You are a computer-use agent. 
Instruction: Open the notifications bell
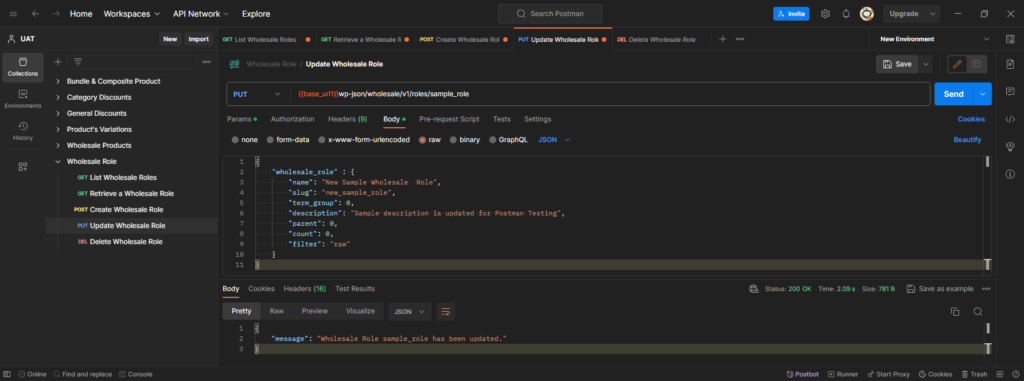point(846,14)
